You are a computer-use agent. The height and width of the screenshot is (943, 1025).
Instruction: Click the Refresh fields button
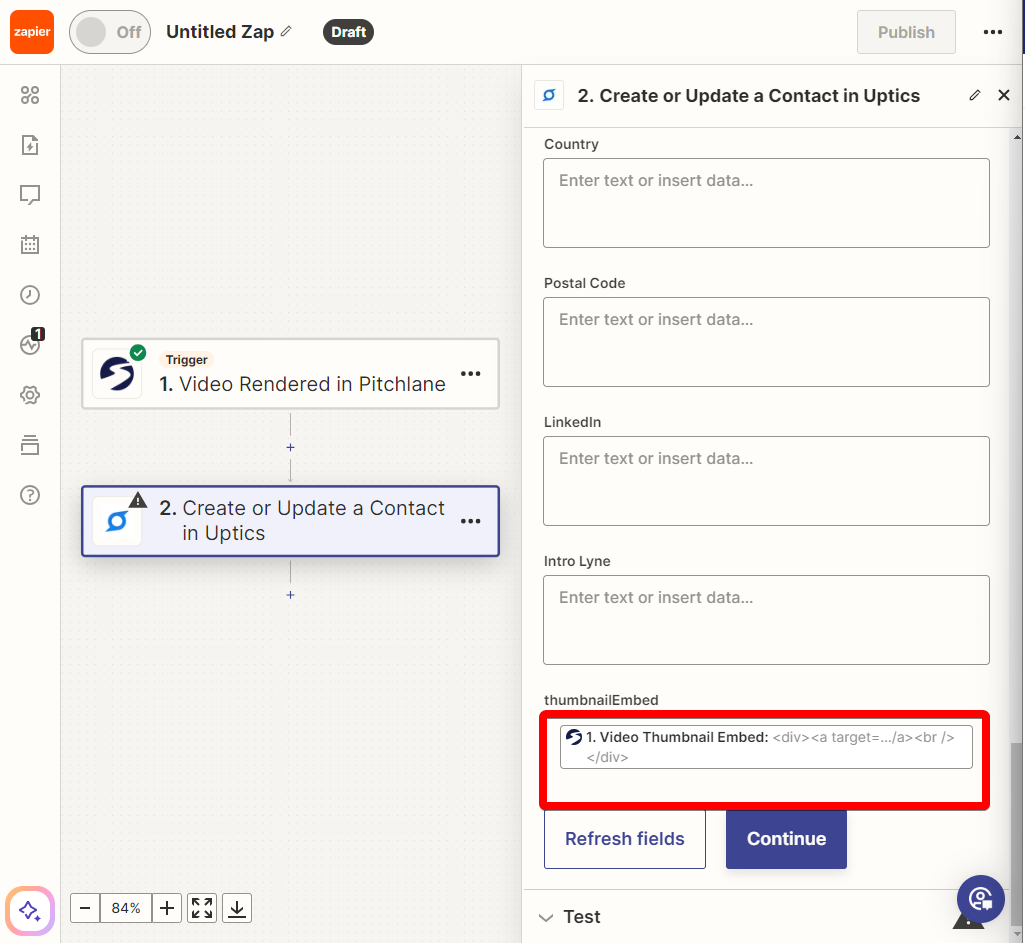tap(625, 838)
